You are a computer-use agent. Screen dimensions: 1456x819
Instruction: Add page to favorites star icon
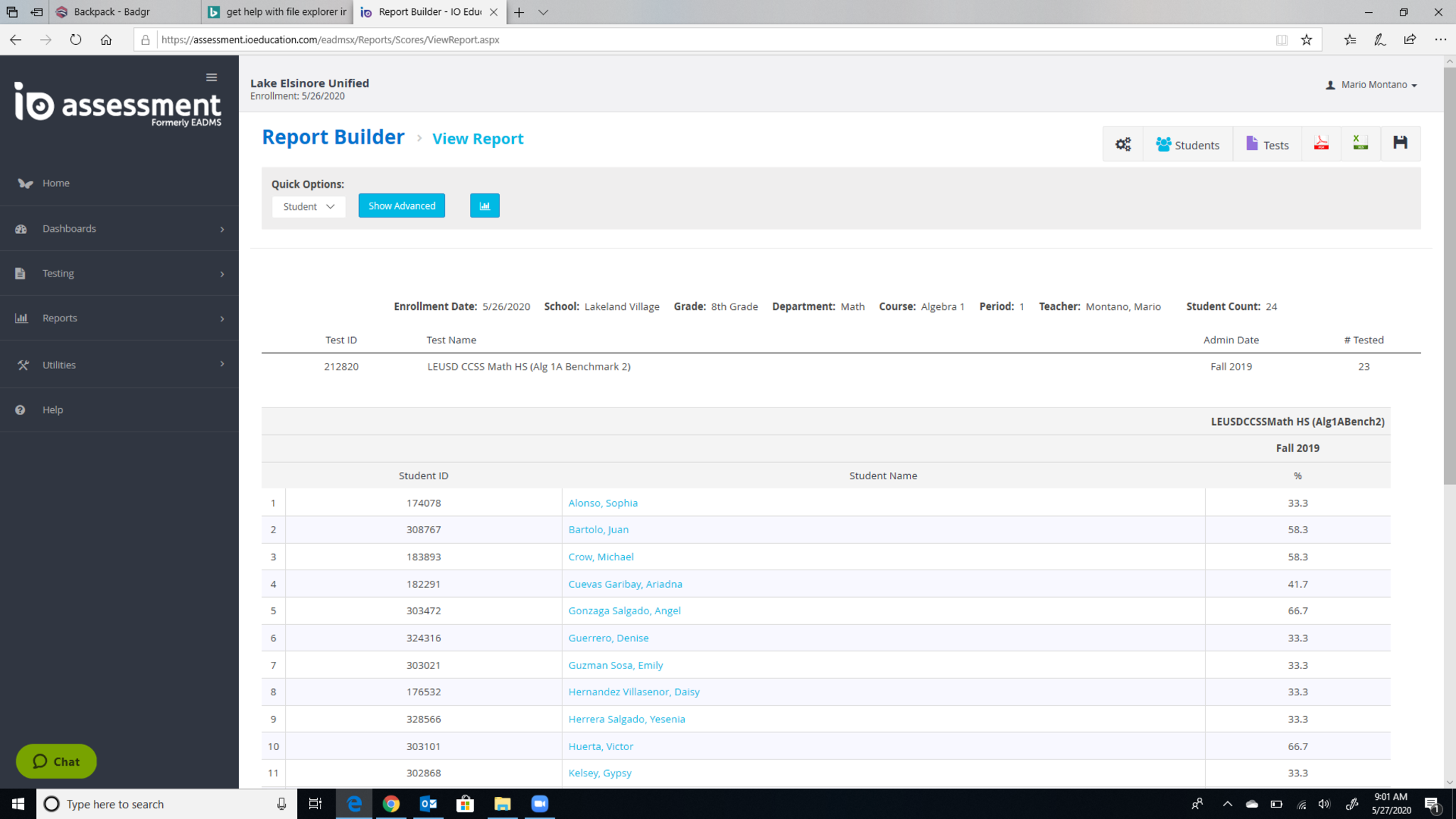tap(1306, 40)
